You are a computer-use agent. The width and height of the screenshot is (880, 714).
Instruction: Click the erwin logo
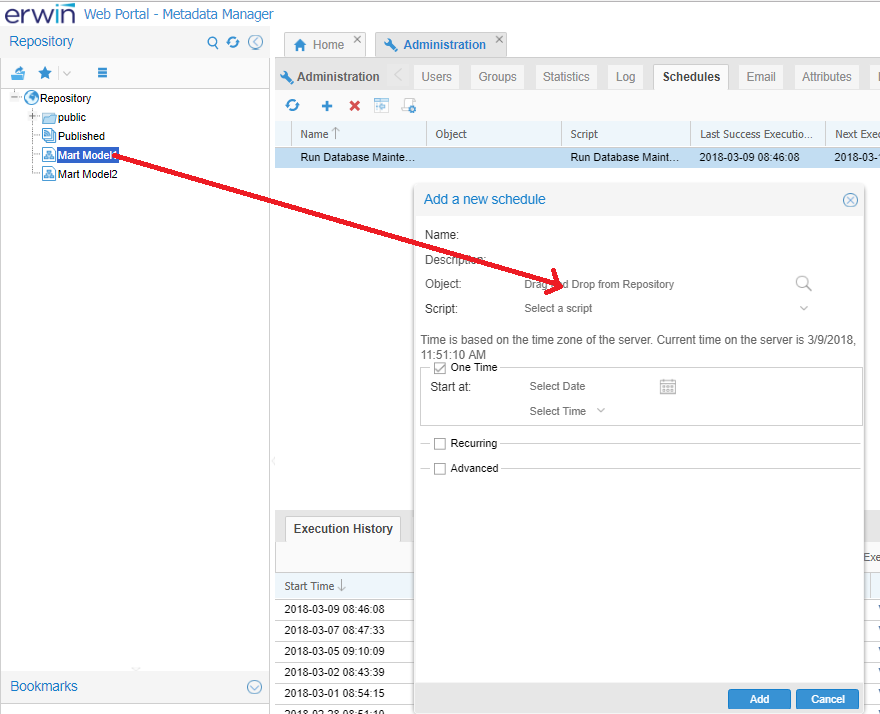coord(39,14)
